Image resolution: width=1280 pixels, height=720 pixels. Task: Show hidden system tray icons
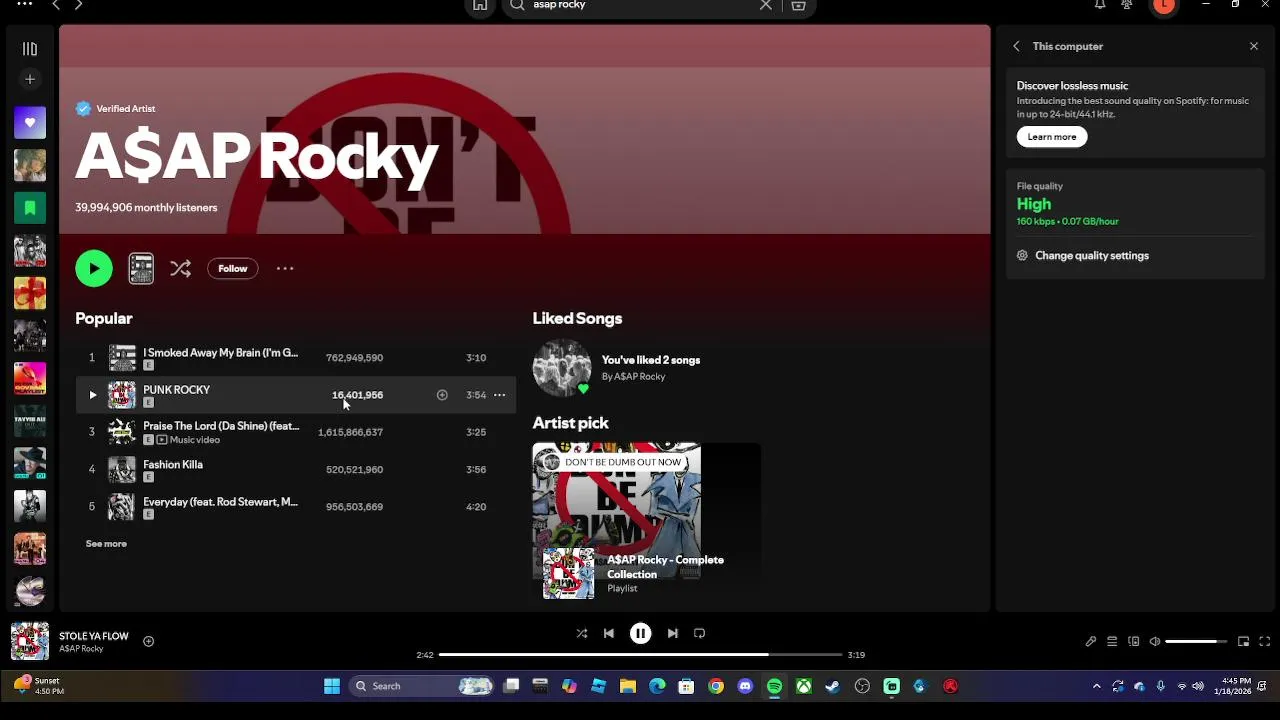[1097, 686]
